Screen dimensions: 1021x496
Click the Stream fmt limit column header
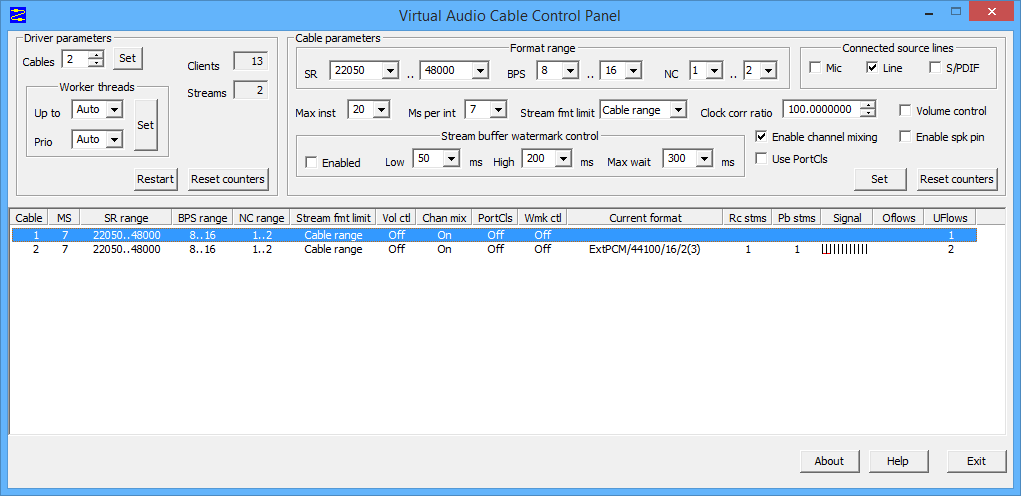point(333,218)
